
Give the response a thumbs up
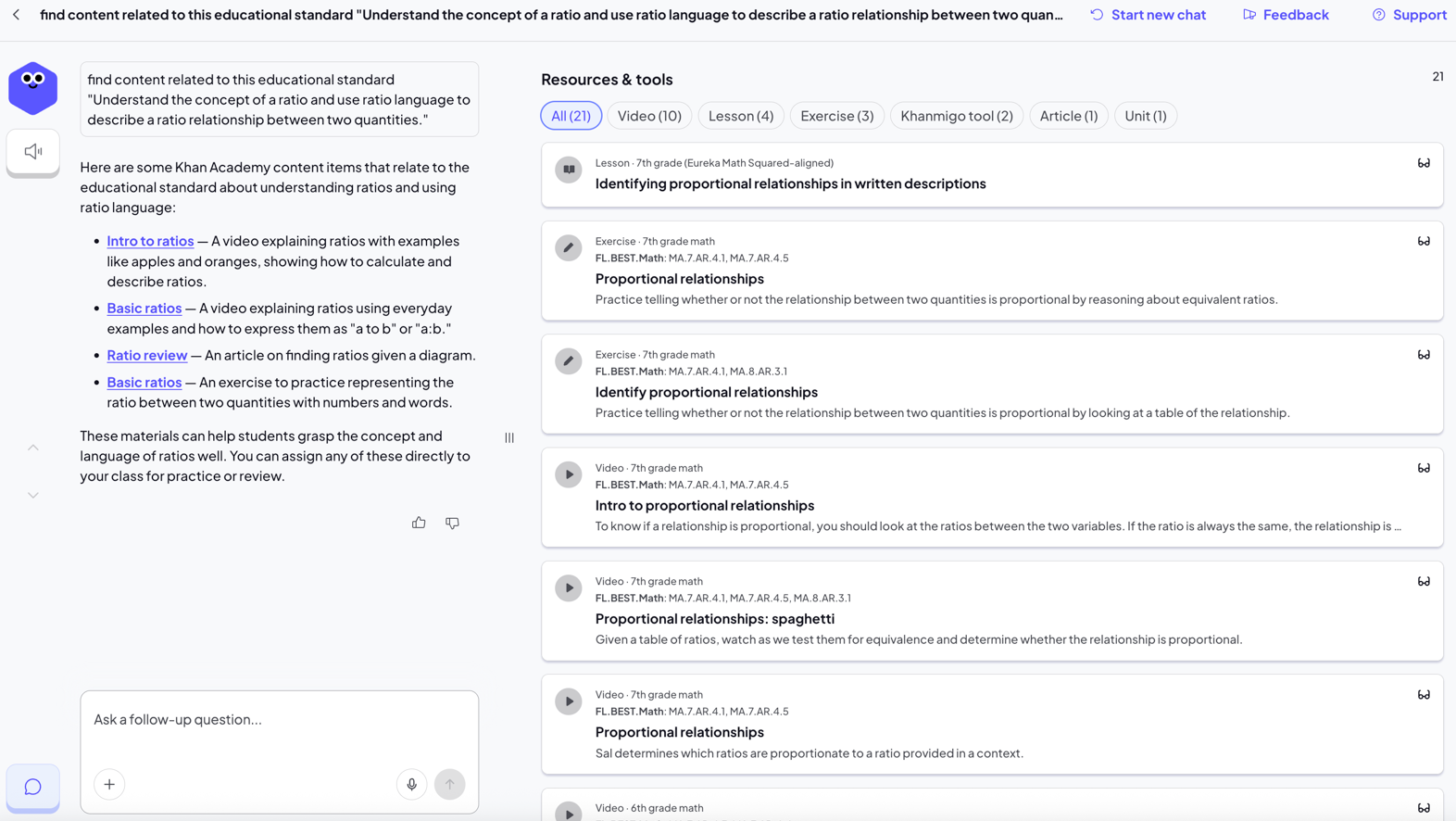pyautogui.click(x=419, y=523)
